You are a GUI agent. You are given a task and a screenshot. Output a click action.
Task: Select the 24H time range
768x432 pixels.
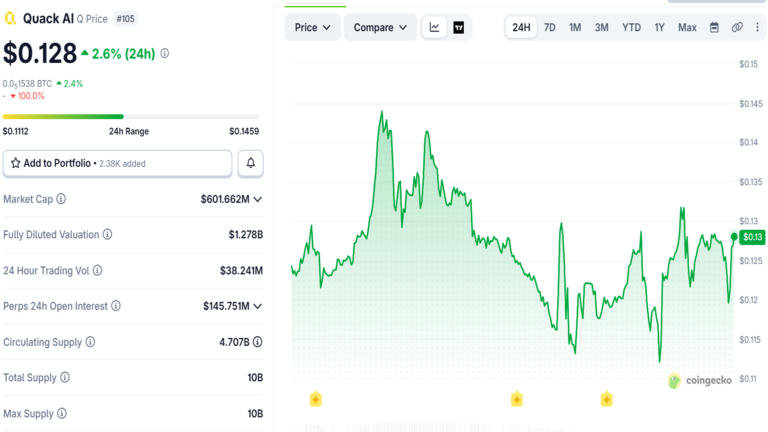pos(521,27)
